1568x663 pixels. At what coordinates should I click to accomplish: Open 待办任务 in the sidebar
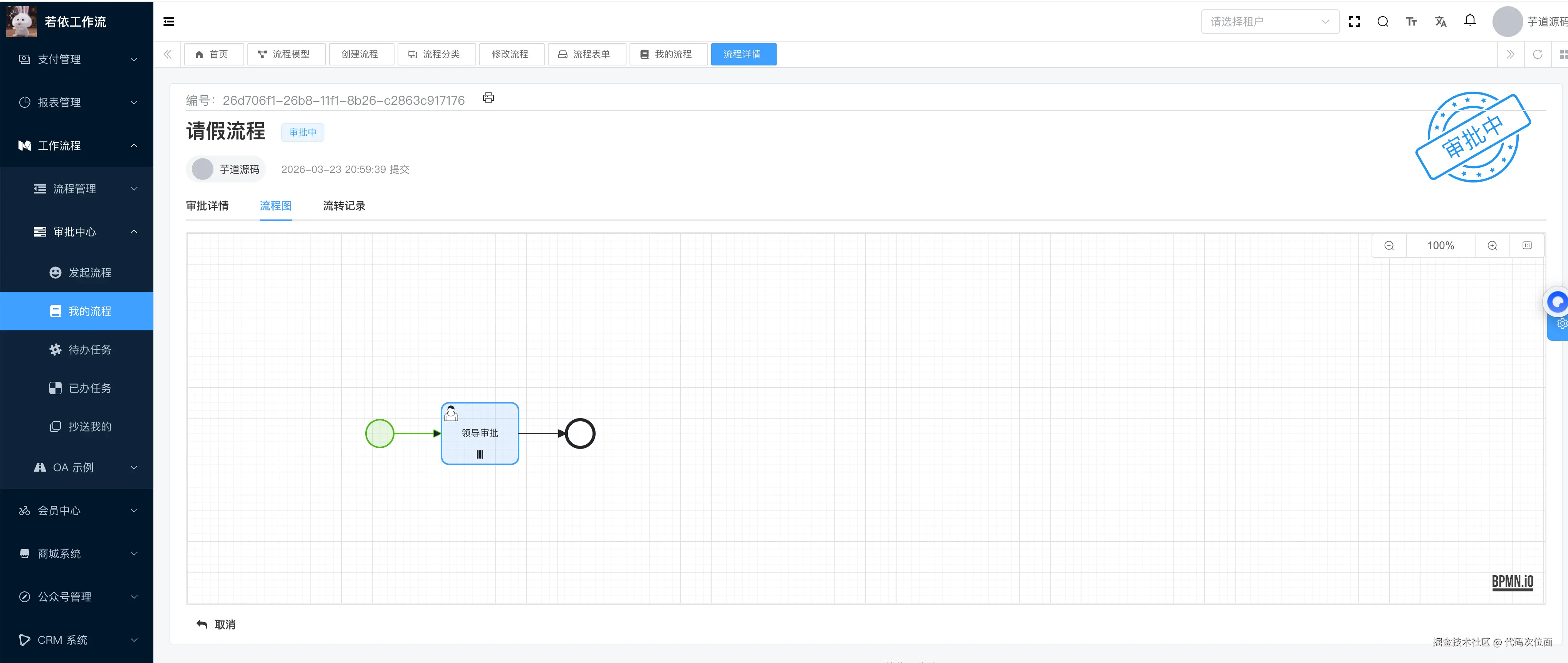click(89, 350)
